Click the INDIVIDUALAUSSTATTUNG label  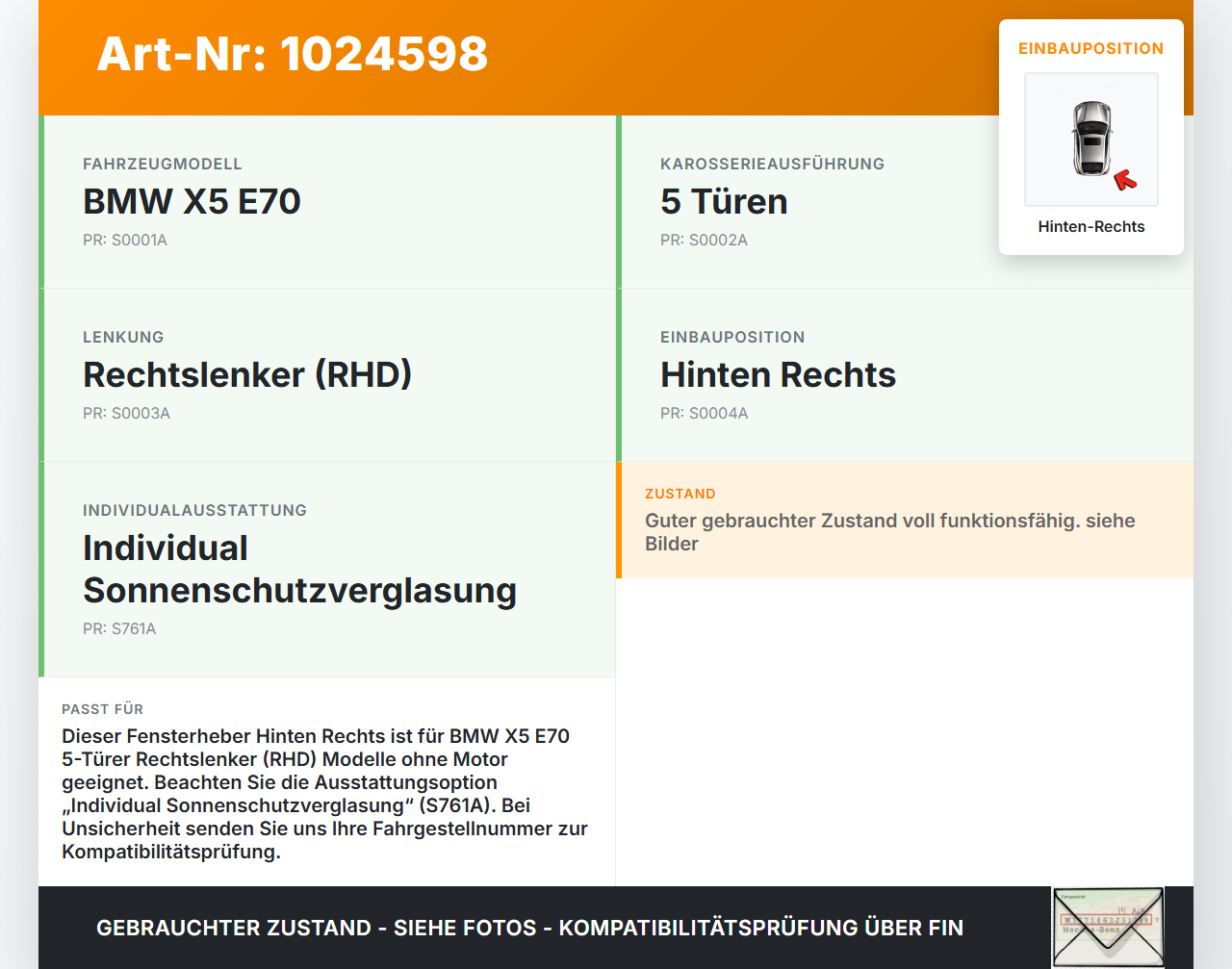pos(194,510)
